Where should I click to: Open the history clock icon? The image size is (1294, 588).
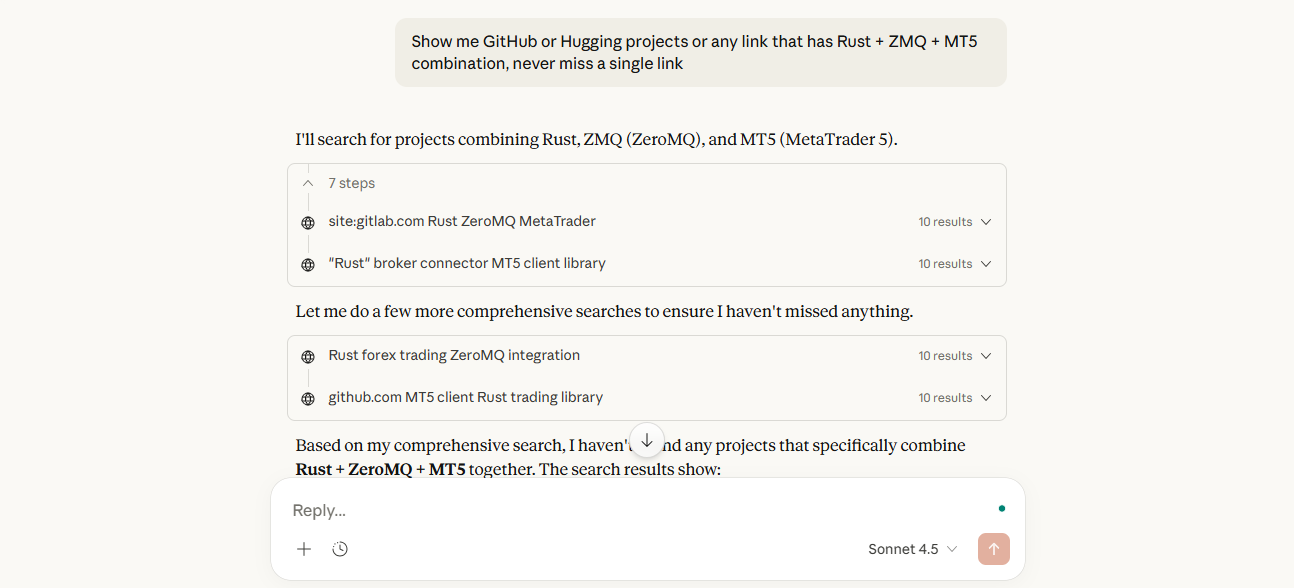tap(340, 549)
